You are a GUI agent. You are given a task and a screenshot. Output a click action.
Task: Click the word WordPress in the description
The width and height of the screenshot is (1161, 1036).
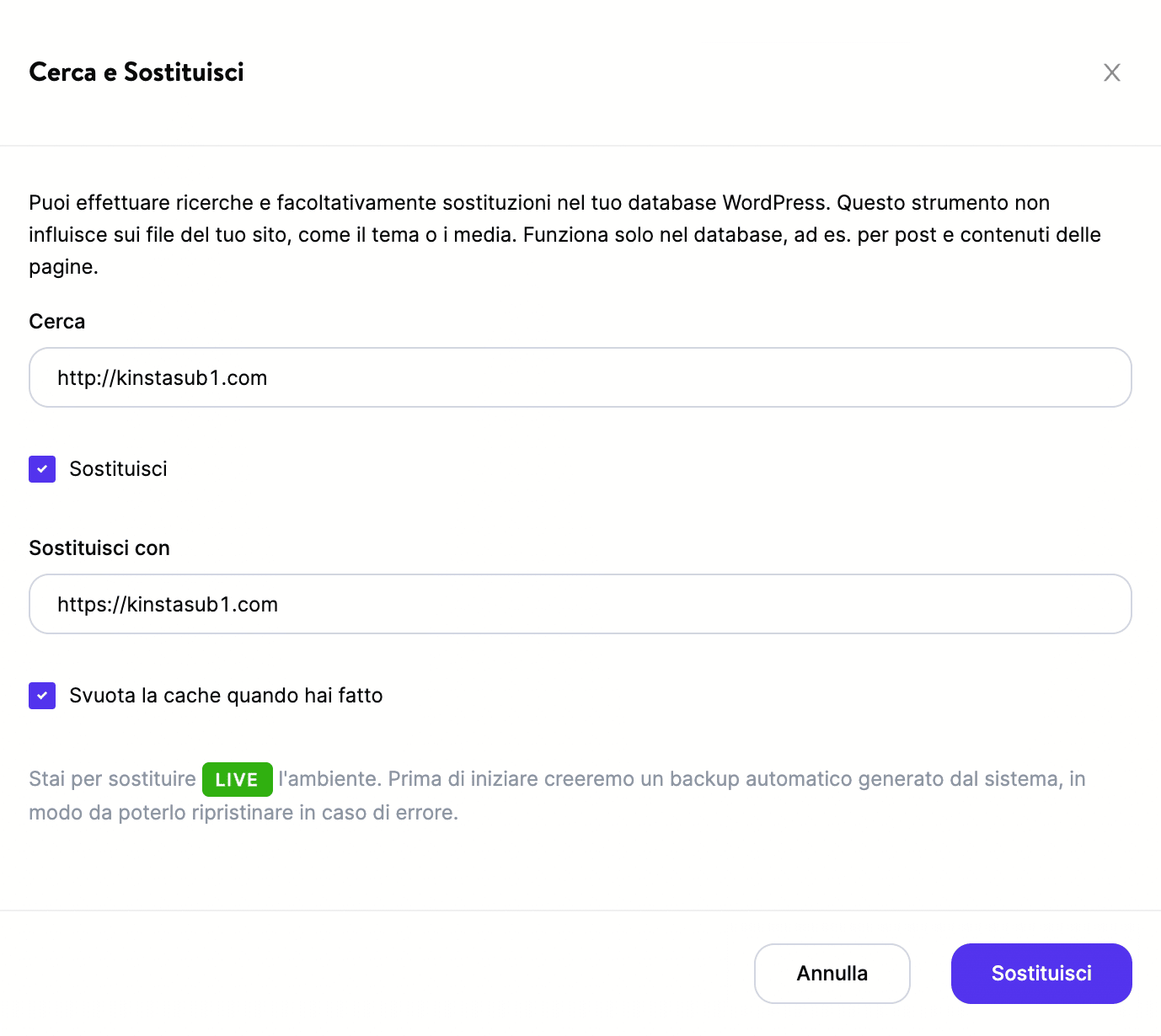[775, 203]
